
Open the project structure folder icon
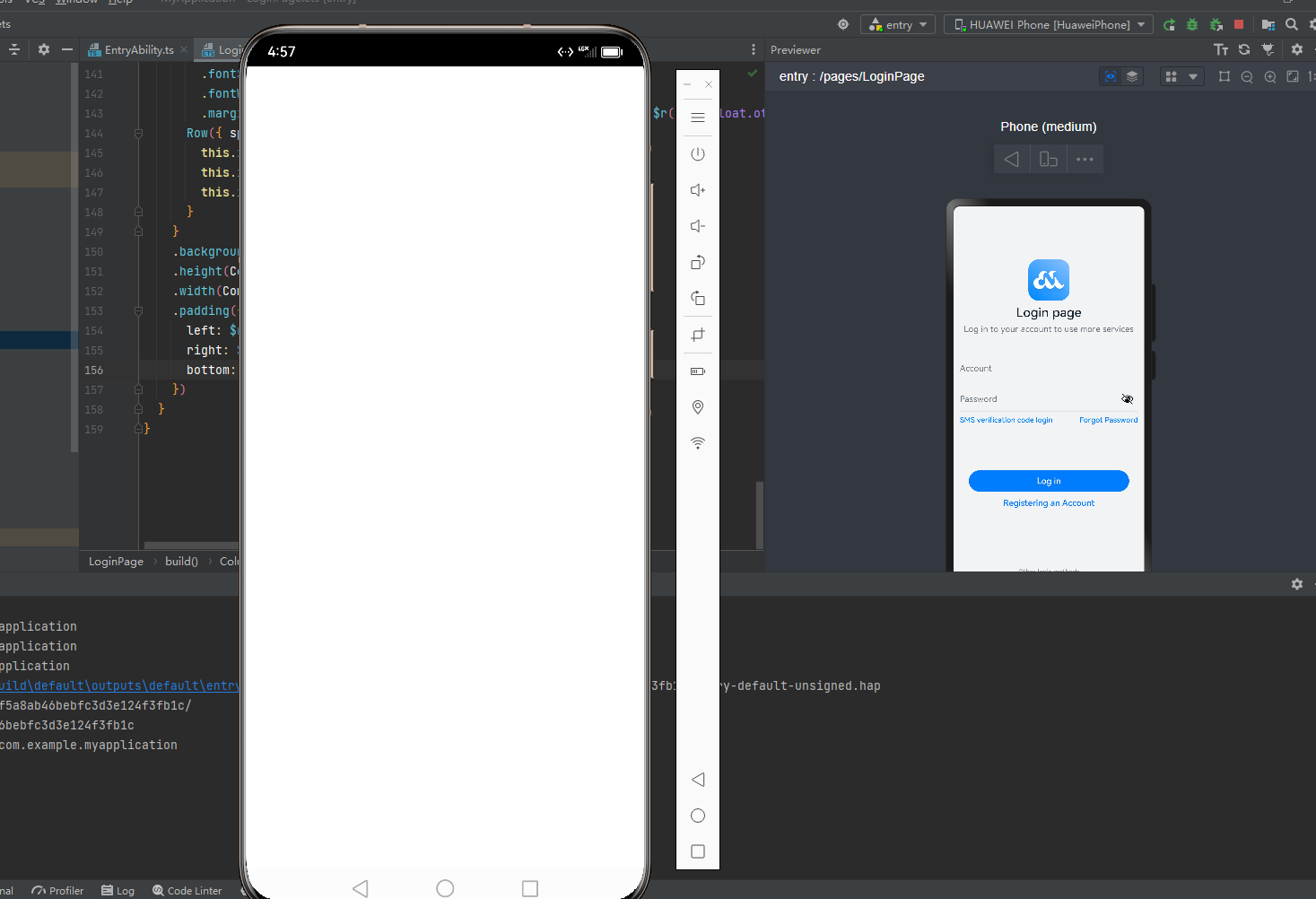coord(1268,25)
